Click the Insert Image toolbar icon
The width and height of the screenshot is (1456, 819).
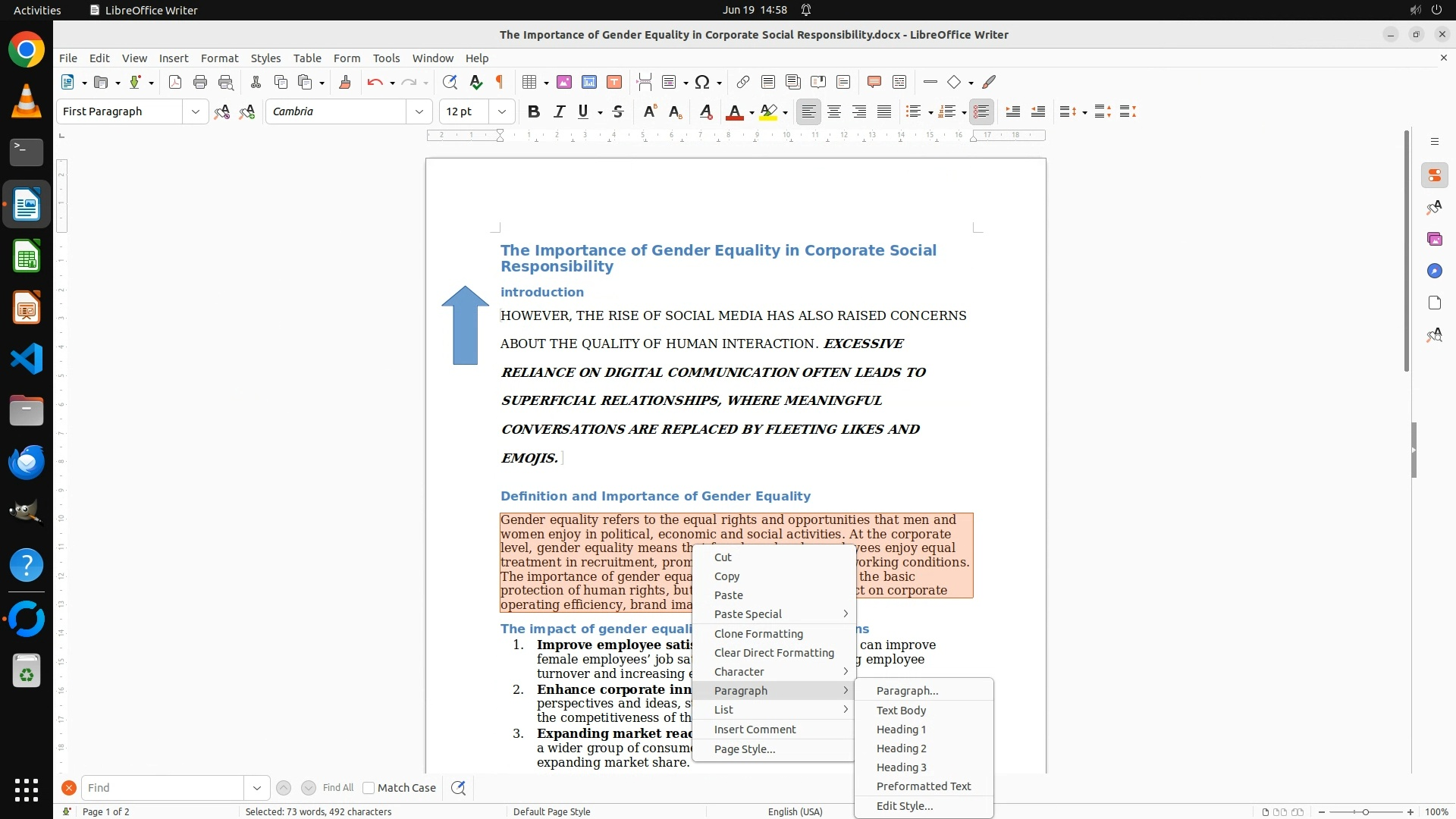(564, 82)
